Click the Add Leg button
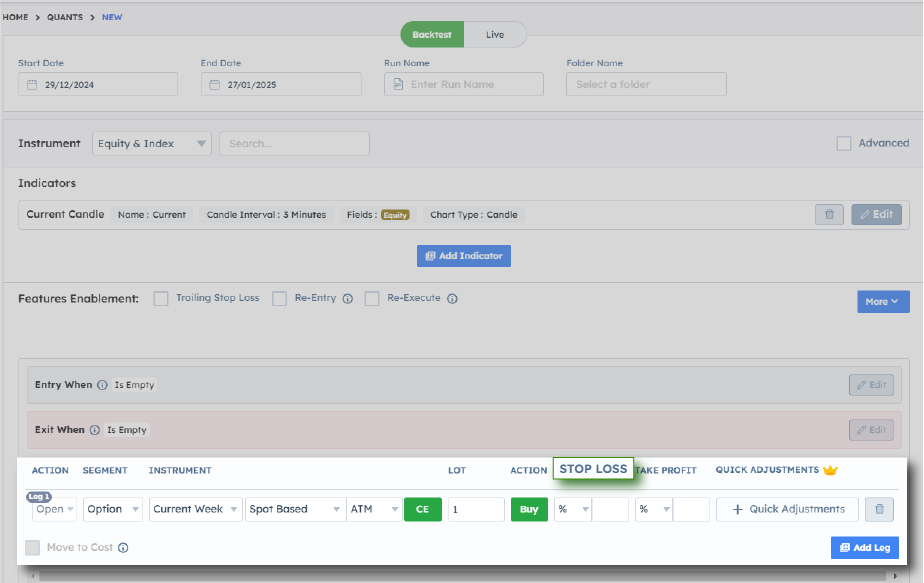The width and height of the screenshot is (924, 583). click(x=864, y=548)
